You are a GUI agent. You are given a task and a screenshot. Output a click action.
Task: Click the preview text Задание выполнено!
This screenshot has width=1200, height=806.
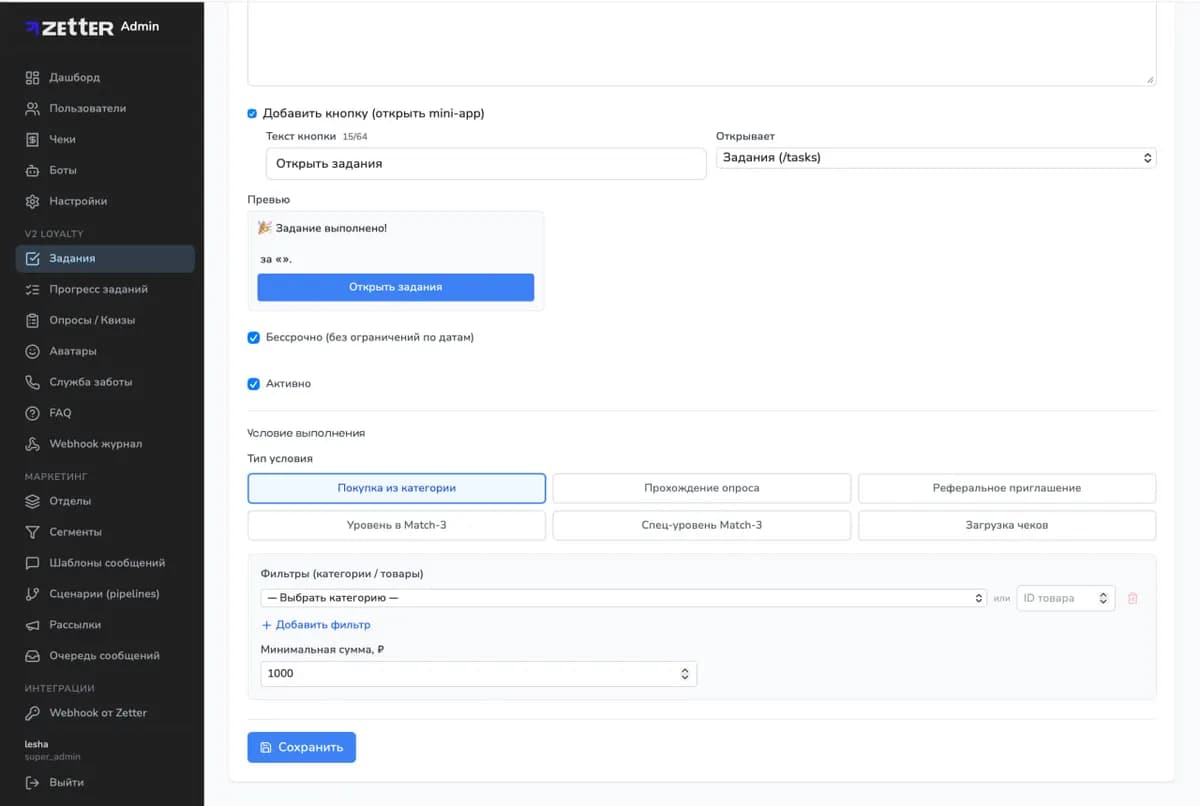coord(331,228)
